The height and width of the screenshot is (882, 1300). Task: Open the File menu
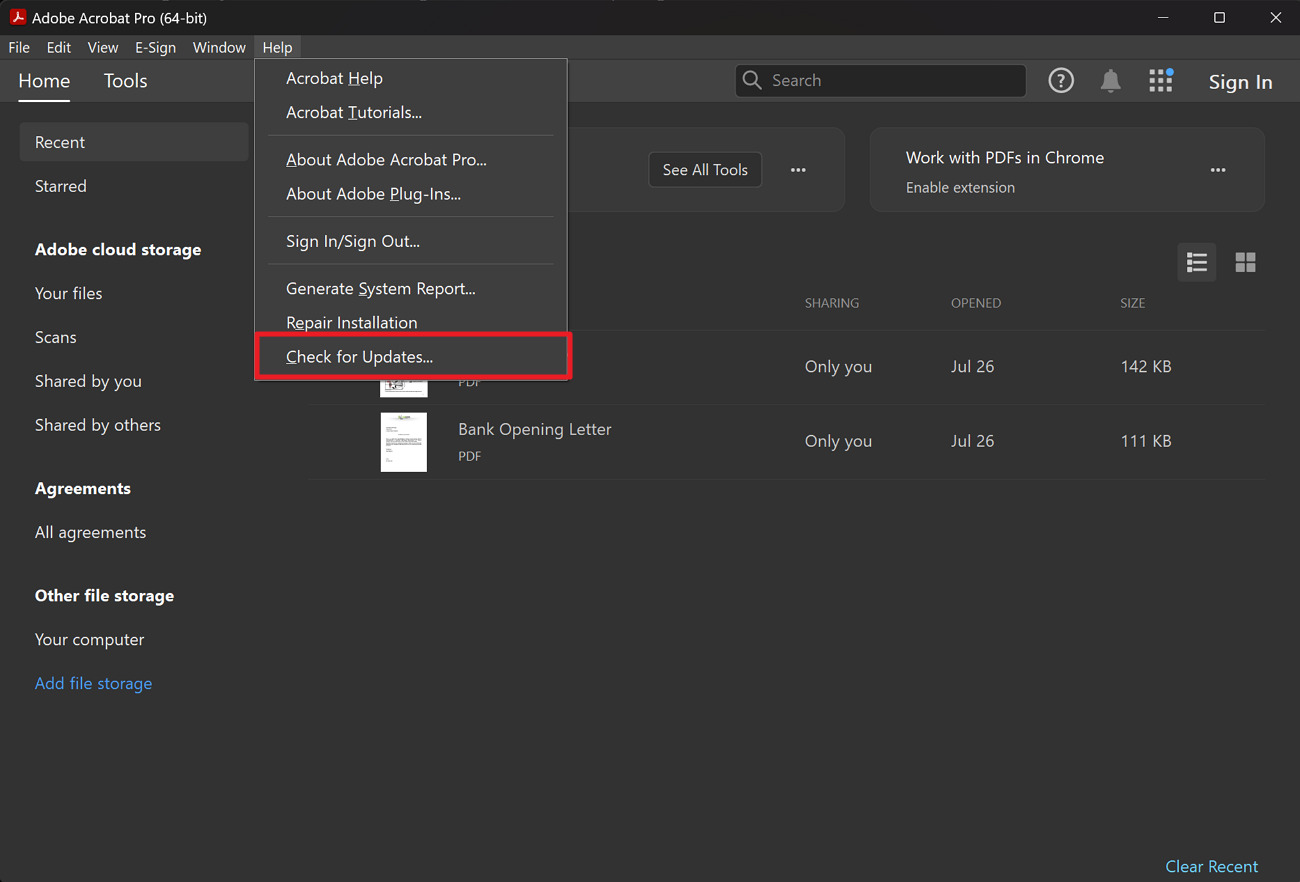click(19, 47)
